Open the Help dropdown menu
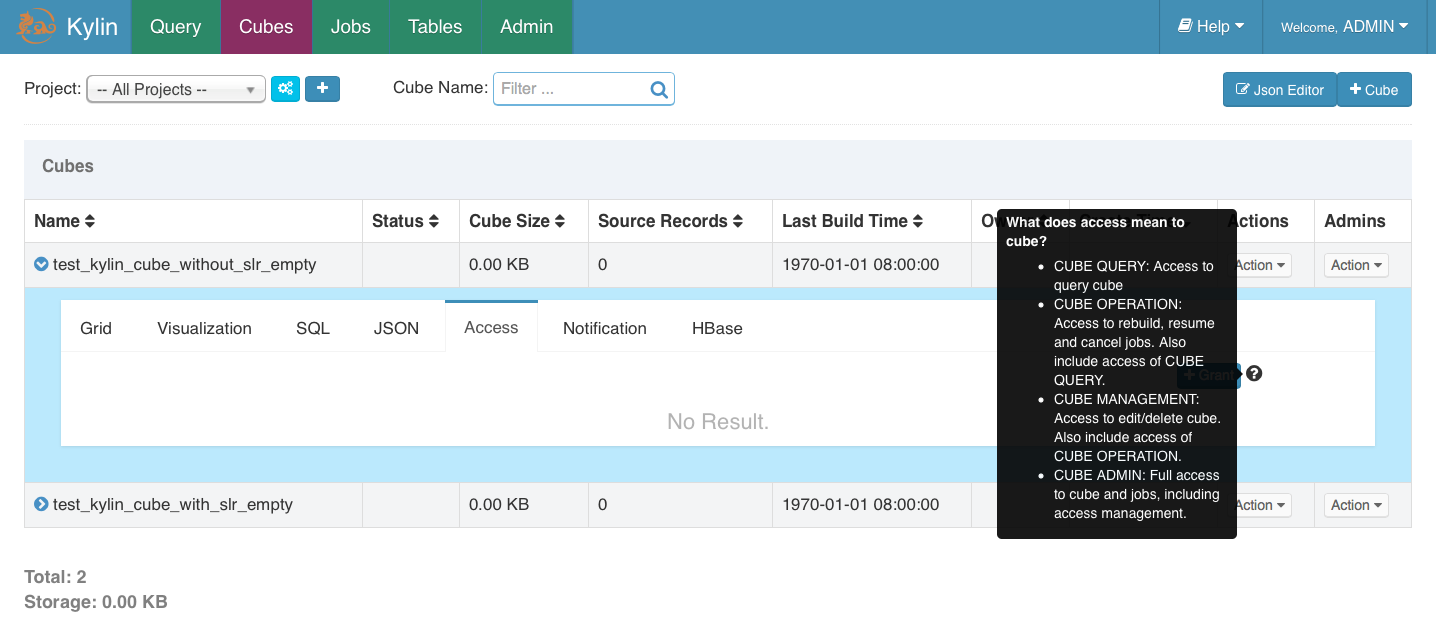Screen dimensions: 1436x634 (x=1211, y=27)
